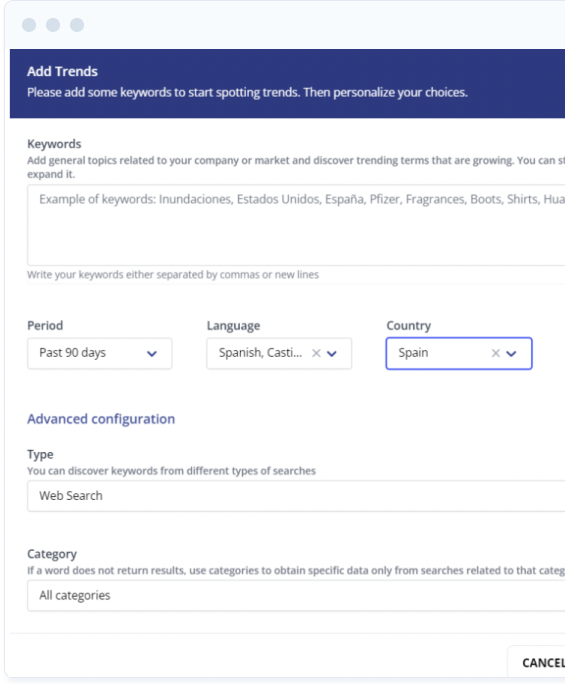Open Country dropdown chevron

pyautogui.click(x=511, y=354)
